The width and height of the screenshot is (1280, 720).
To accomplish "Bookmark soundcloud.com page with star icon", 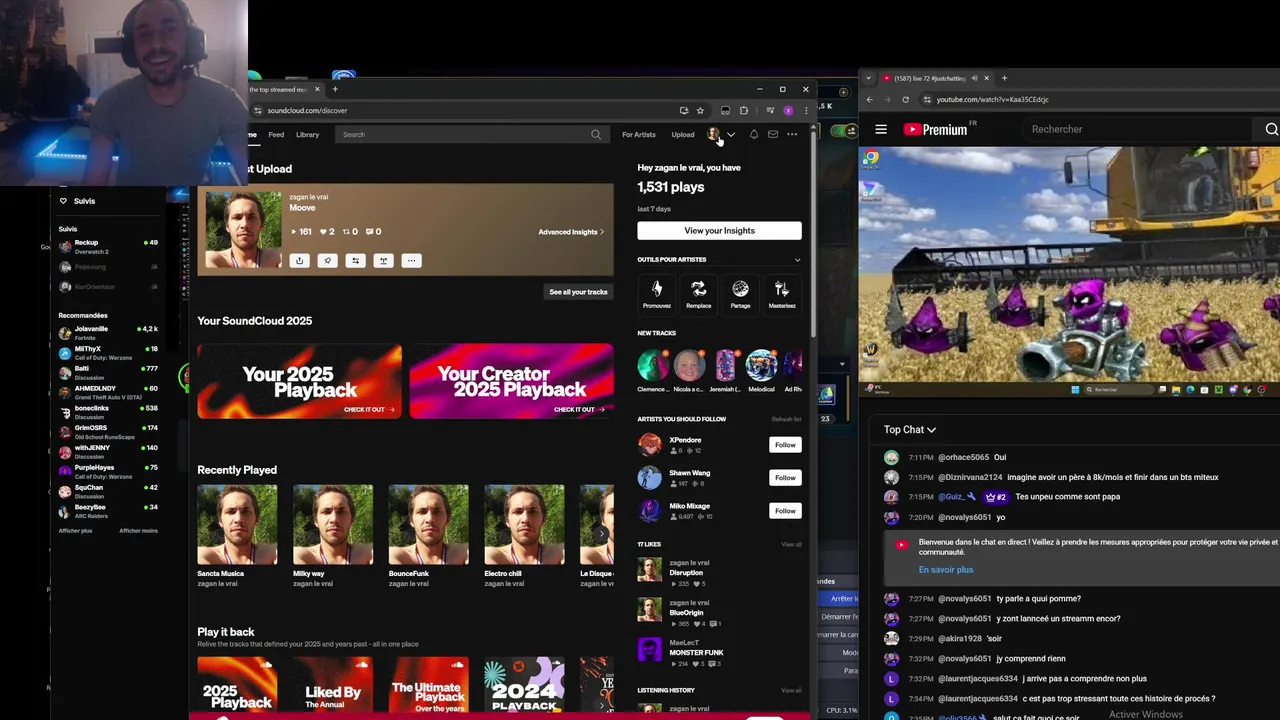I will (700, 110).
